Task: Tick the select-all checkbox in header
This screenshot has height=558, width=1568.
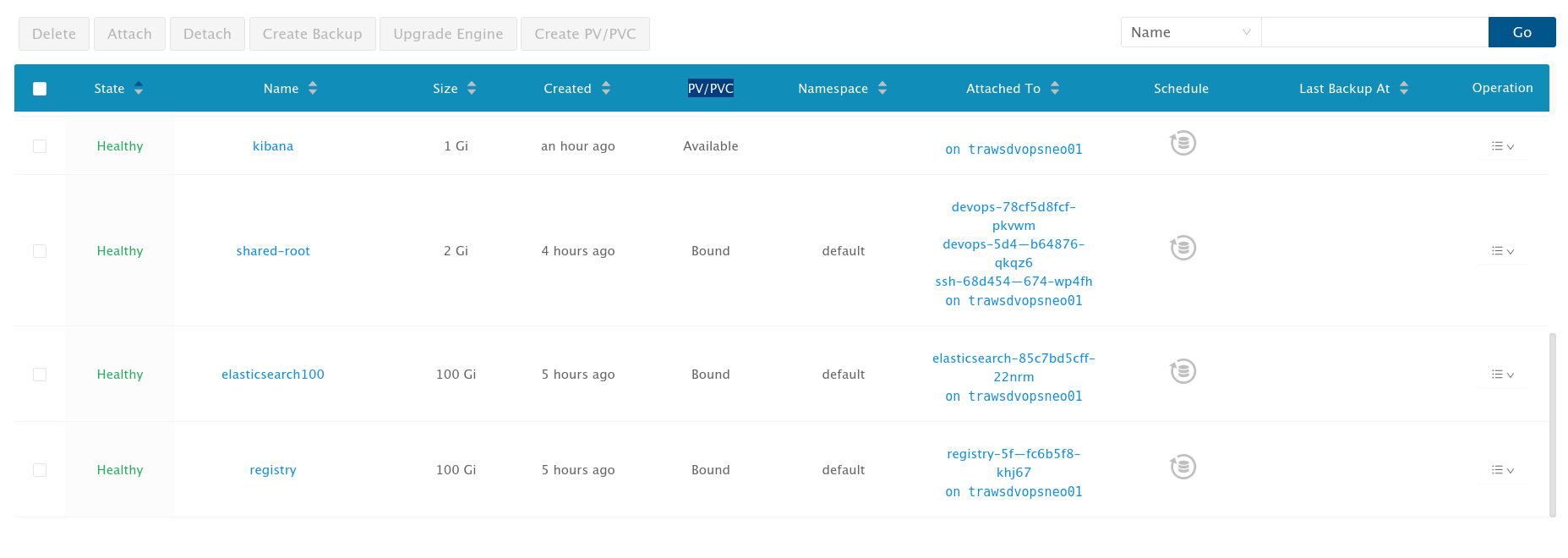Action: 40,89
